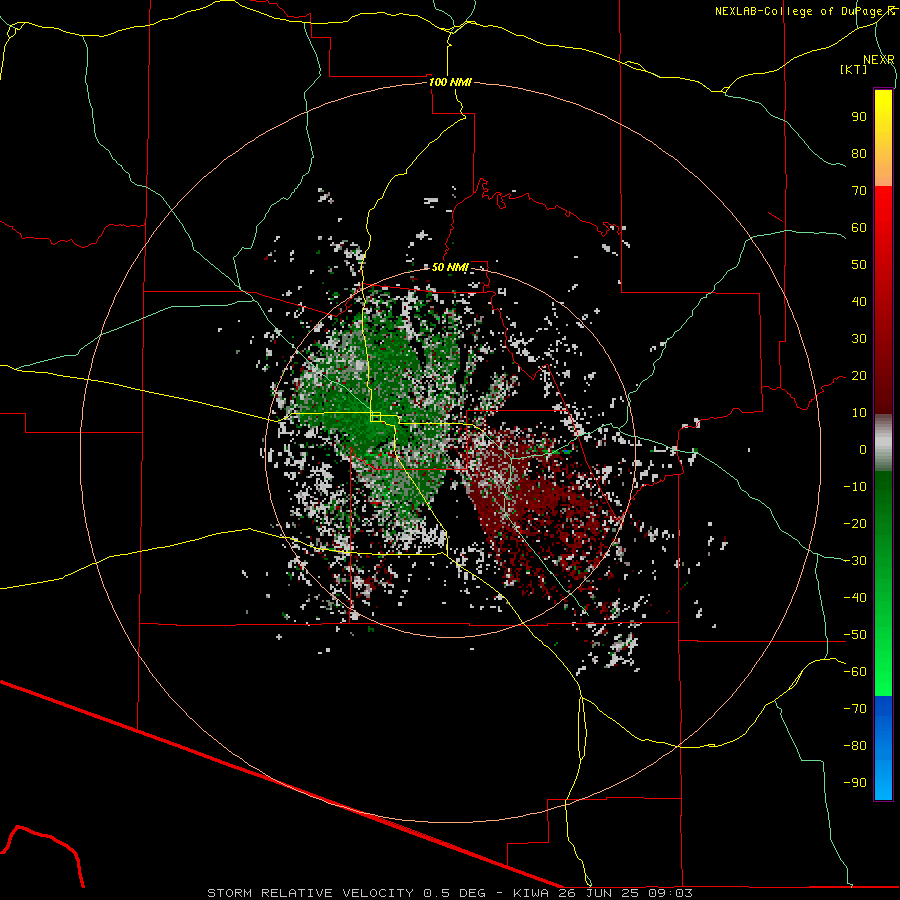
Task: Click the STORM RELATIVE VELOCITY caption text
Action: point(310,893)
